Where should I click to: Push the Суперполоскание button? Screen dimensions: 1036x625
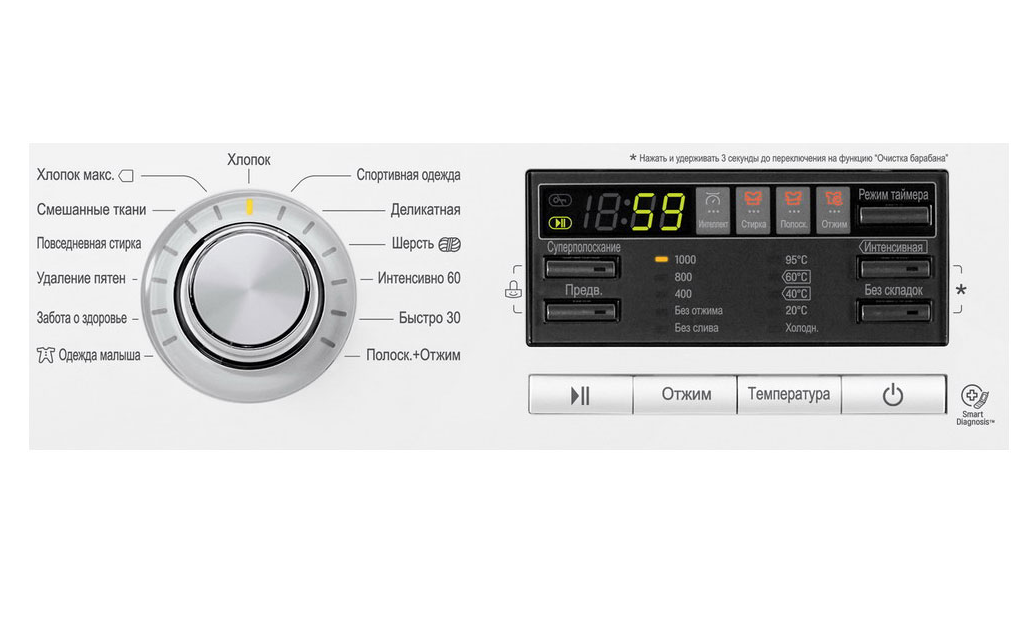[581, 268]
